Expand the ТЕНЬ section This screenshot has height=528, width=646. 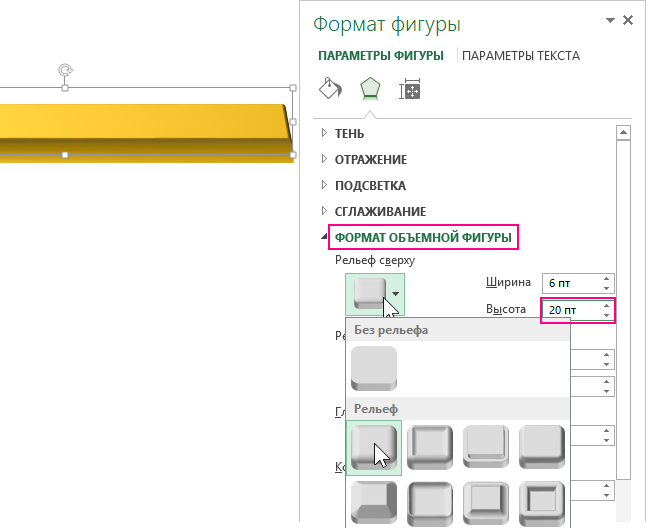pos(324,133)
